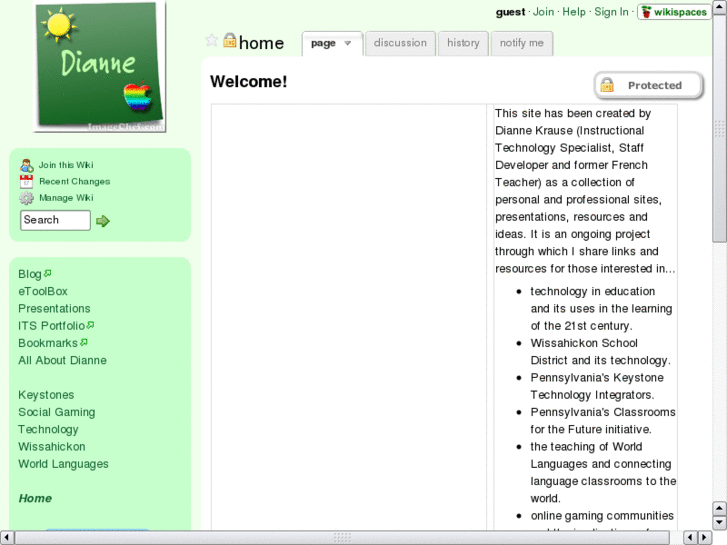Screen dimensions: 727x545
Task: Open the Blog sidebar link
Action: (x=30, y=274)
